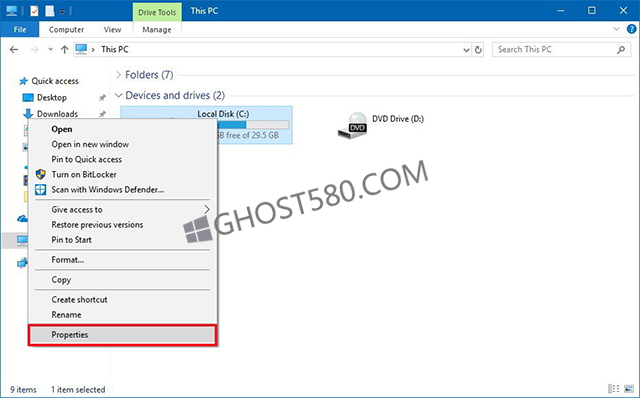Click This PC in the address bar

[115, 49]
